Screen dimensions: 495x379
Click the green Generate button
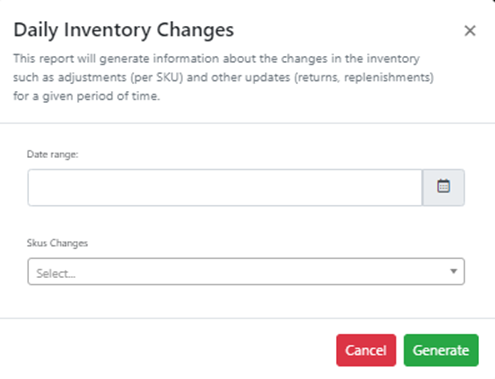(441, 350)
